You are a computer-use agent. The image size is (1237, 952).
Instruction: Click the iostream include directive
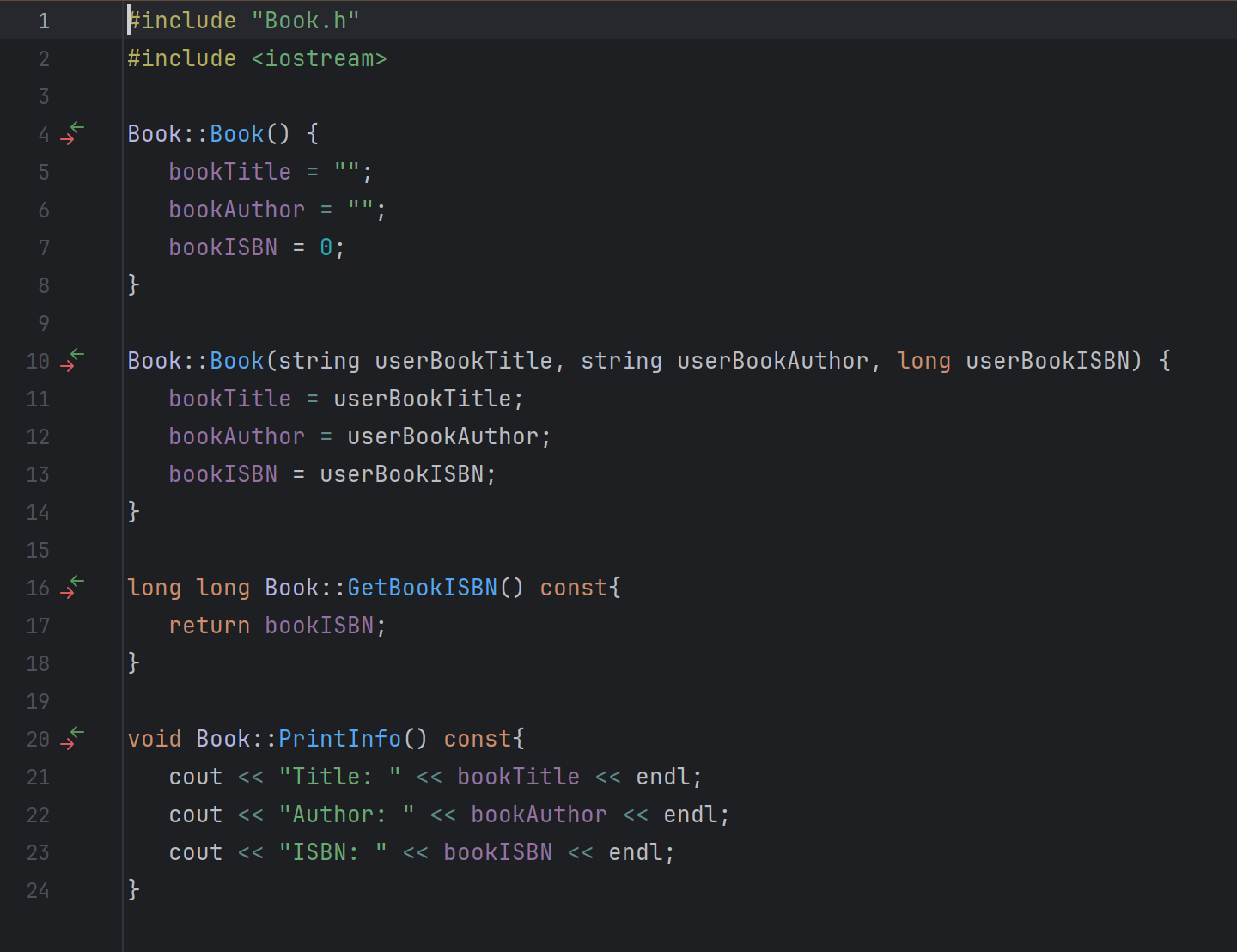(x=258, y=58)
